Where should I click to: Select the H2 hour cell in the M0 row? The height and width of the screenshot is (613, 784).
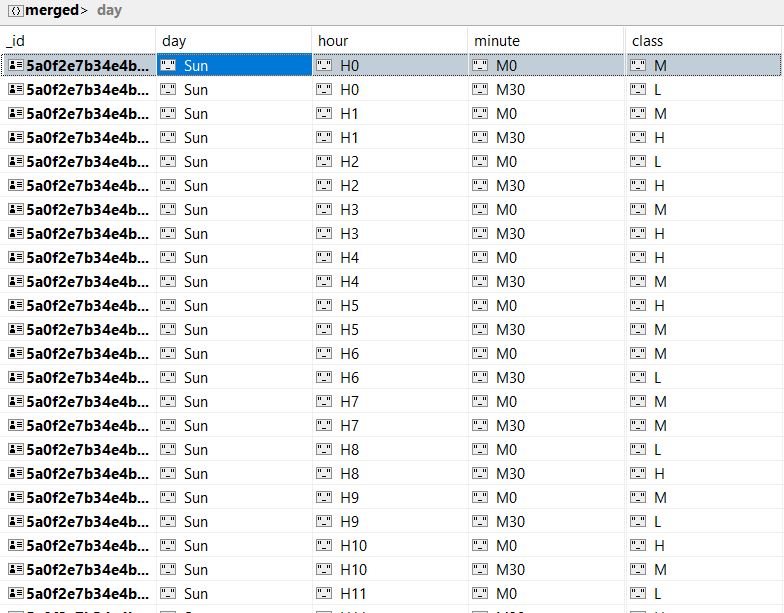click(x=390, y=161)
